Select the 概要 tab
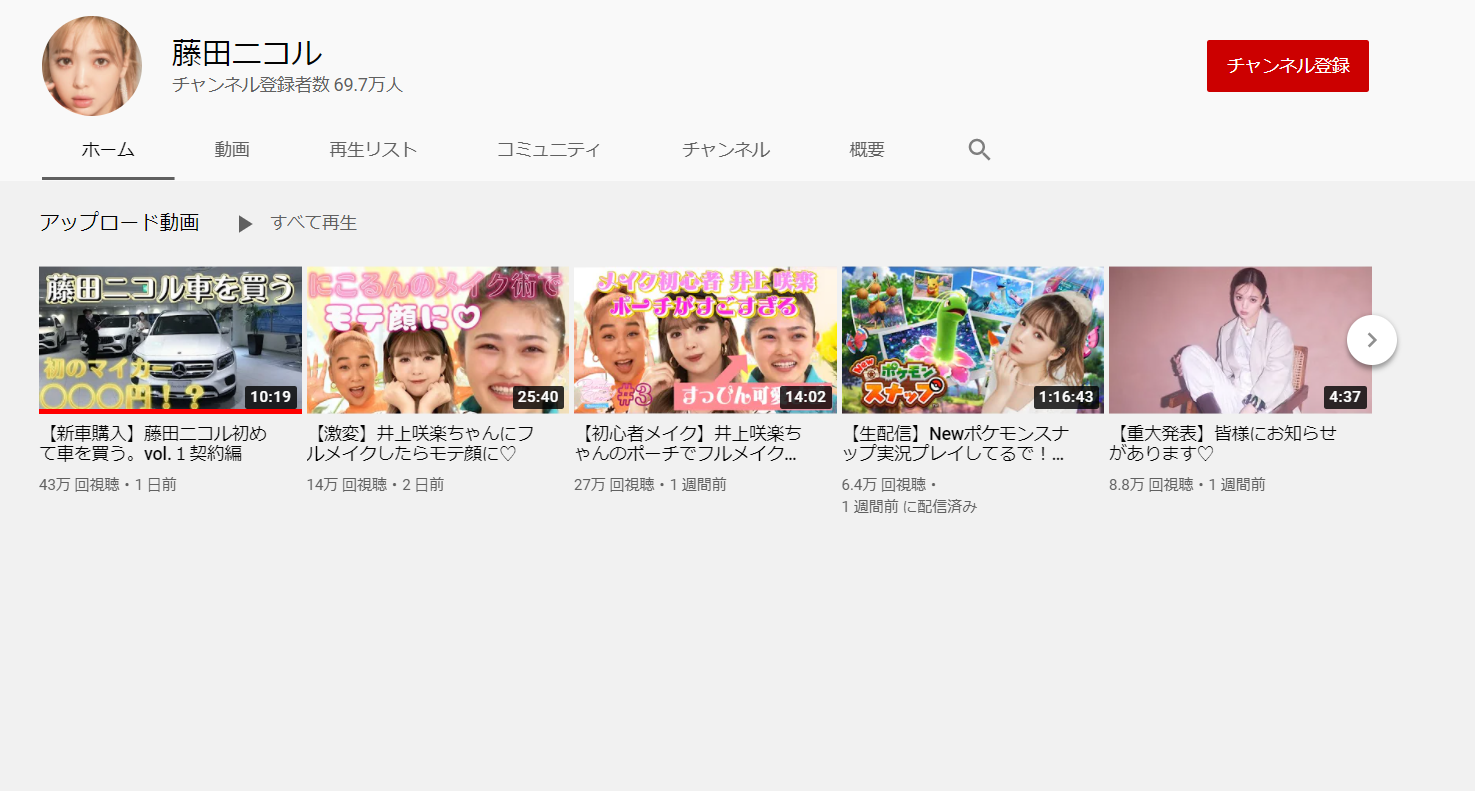 (x=867, y=150)
